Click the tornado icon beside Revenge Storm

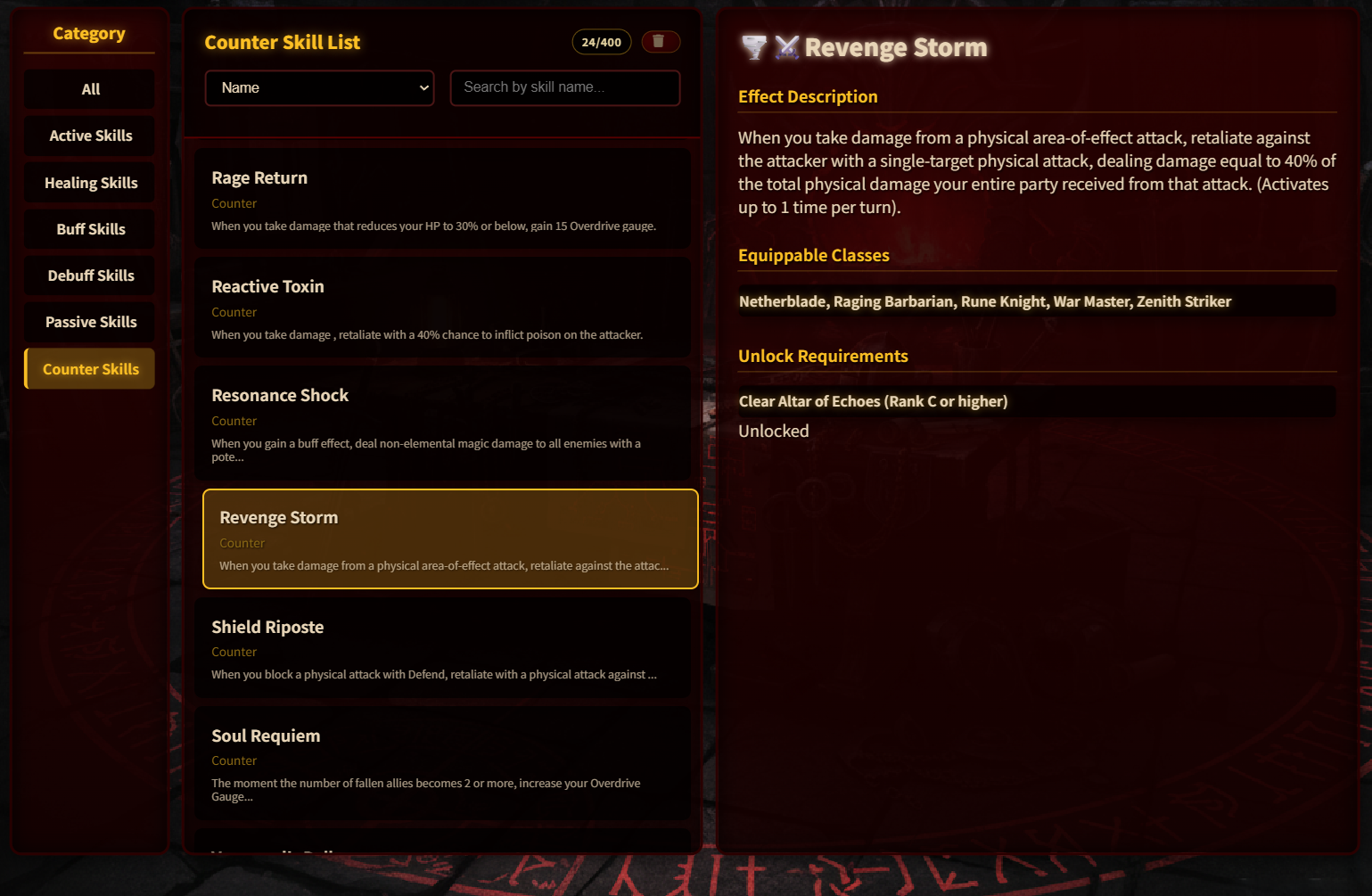point(754,47)
